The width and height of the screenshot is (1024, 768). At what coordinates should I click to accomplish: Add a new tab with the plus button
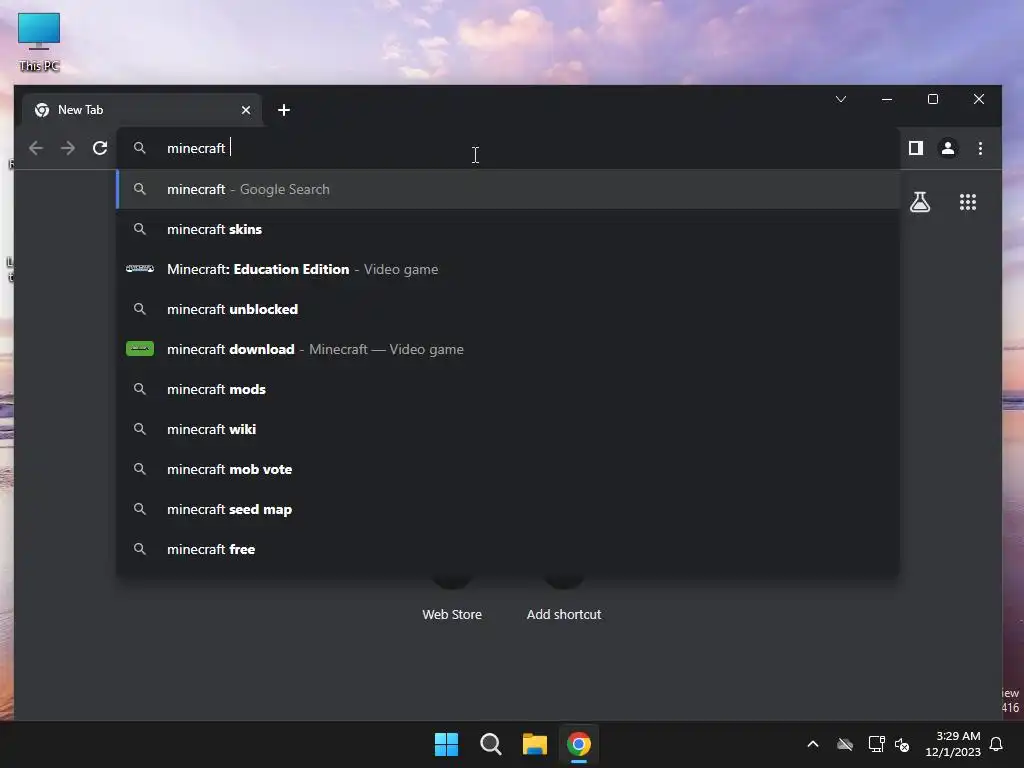[x=283, y=110]
